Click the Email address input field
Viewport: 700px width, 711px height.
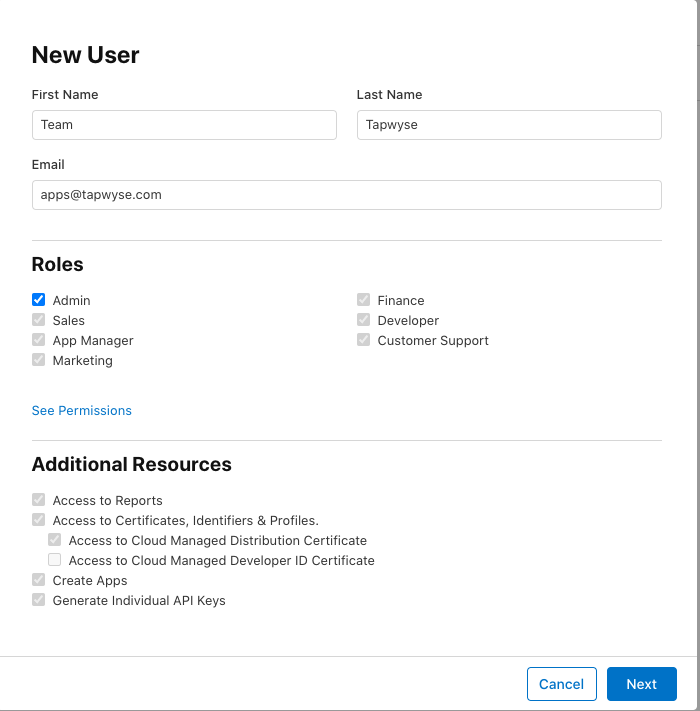(346, 195)
